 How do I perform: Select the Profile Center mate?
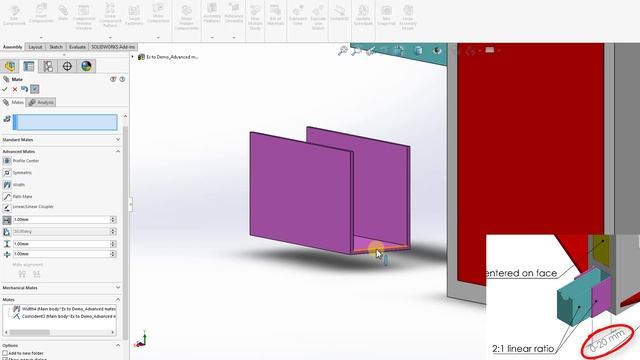pyautogui.click(x=21, y=161)
